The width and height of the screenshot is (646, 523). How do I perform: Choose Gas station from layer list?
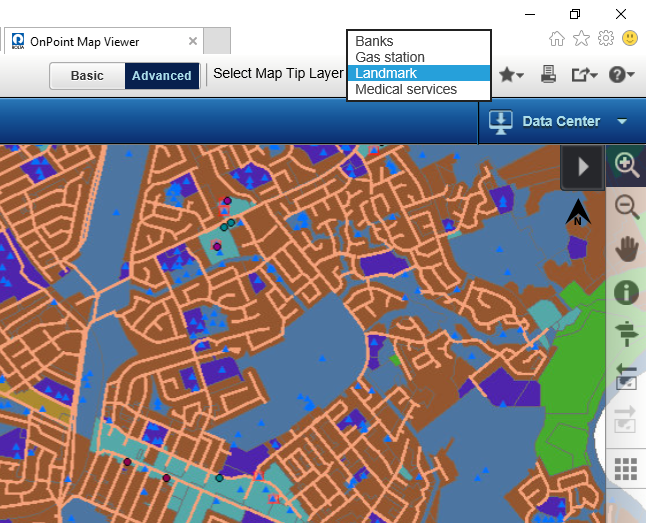pos(390,57)
